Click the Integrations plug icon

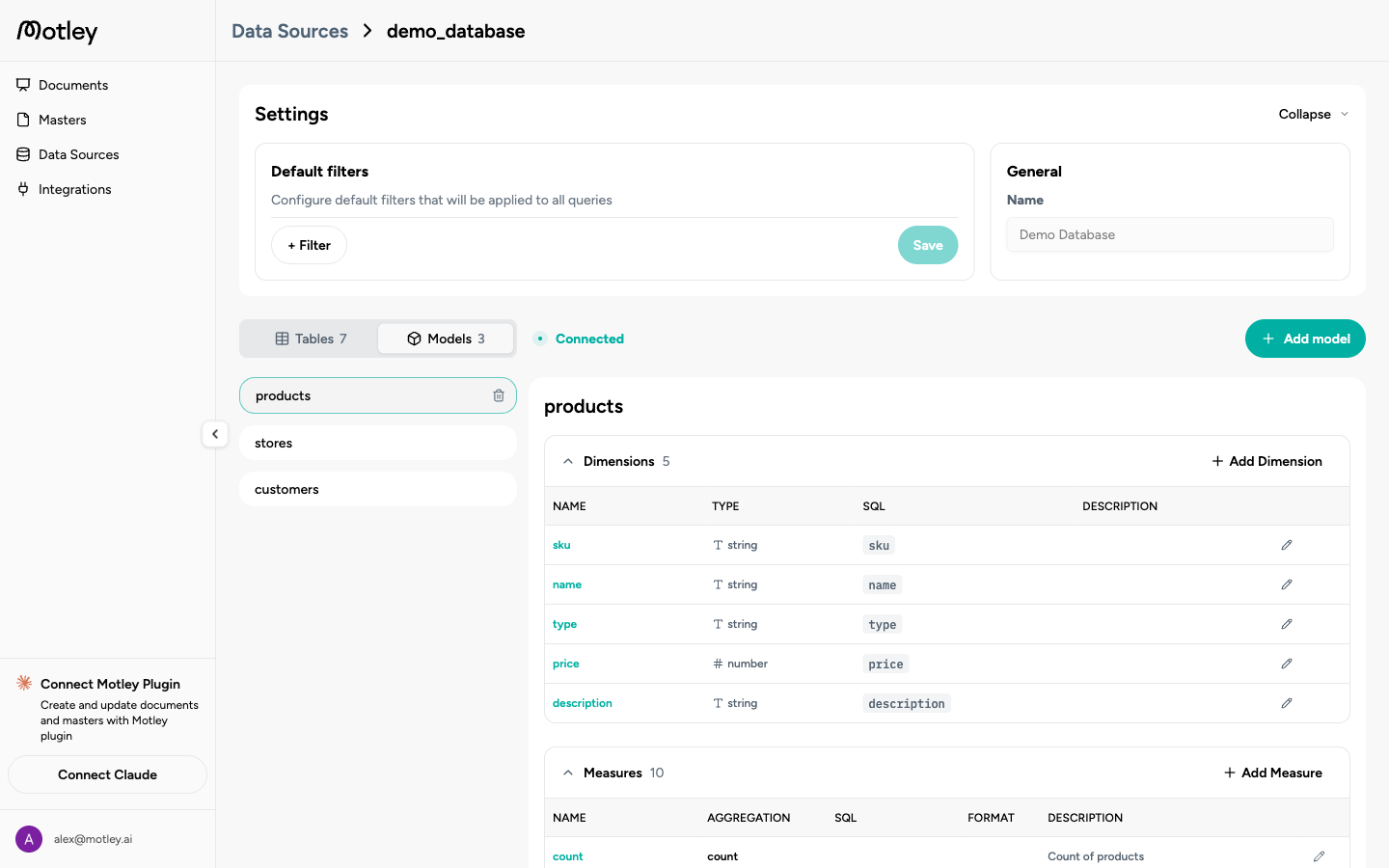23,189
